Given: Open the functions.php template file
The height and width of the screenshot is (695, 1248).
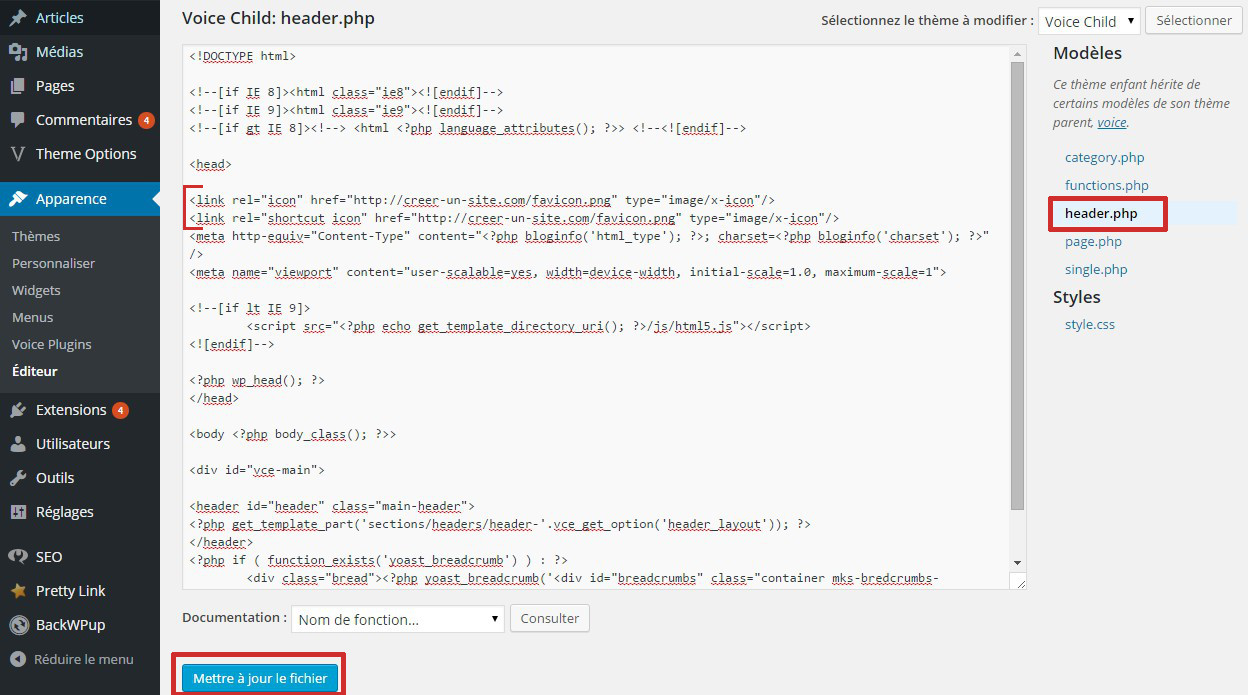Looking at the screenshot, I should point(1107,185).
